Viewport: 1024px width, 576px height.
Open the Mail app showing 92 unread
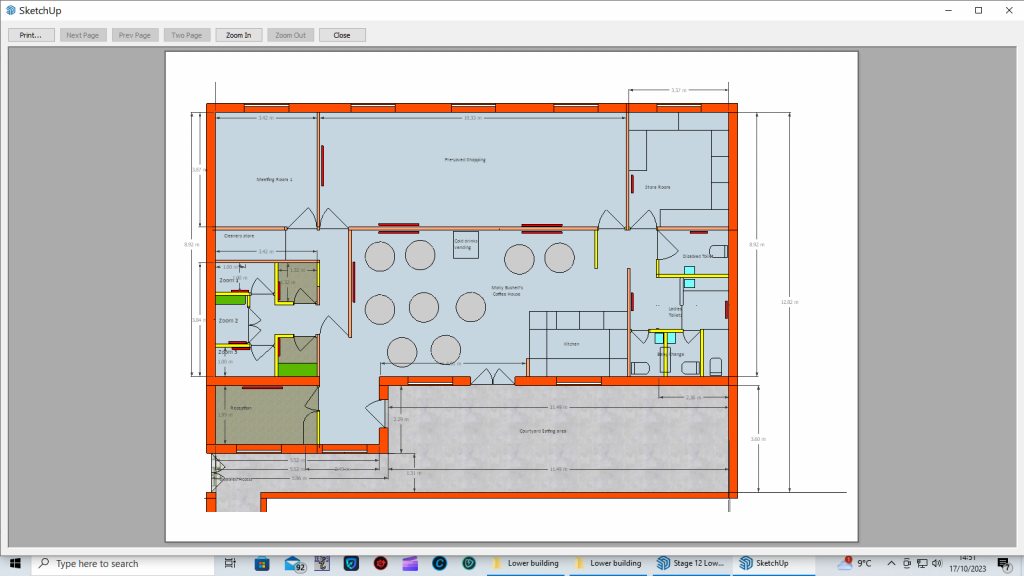pyautogui.click(x=294, y=563)
